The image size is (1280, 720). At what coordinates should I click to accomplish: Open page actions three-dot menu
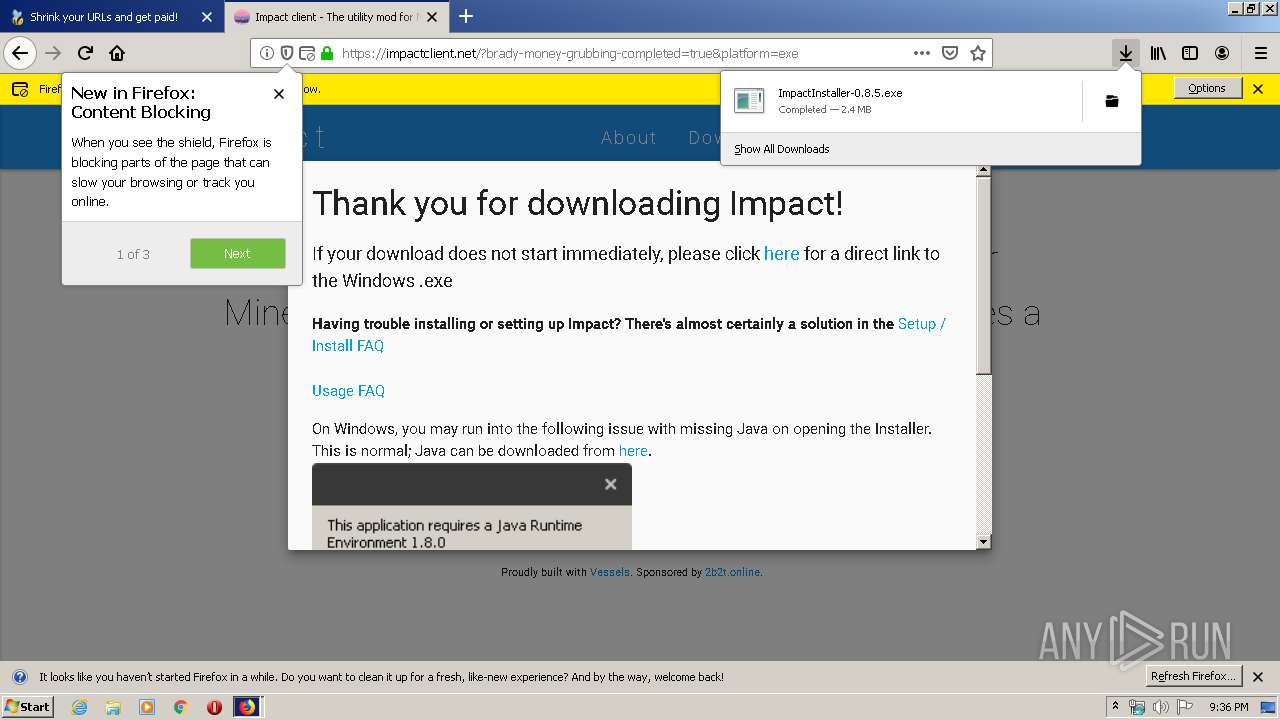click(922, 53)
